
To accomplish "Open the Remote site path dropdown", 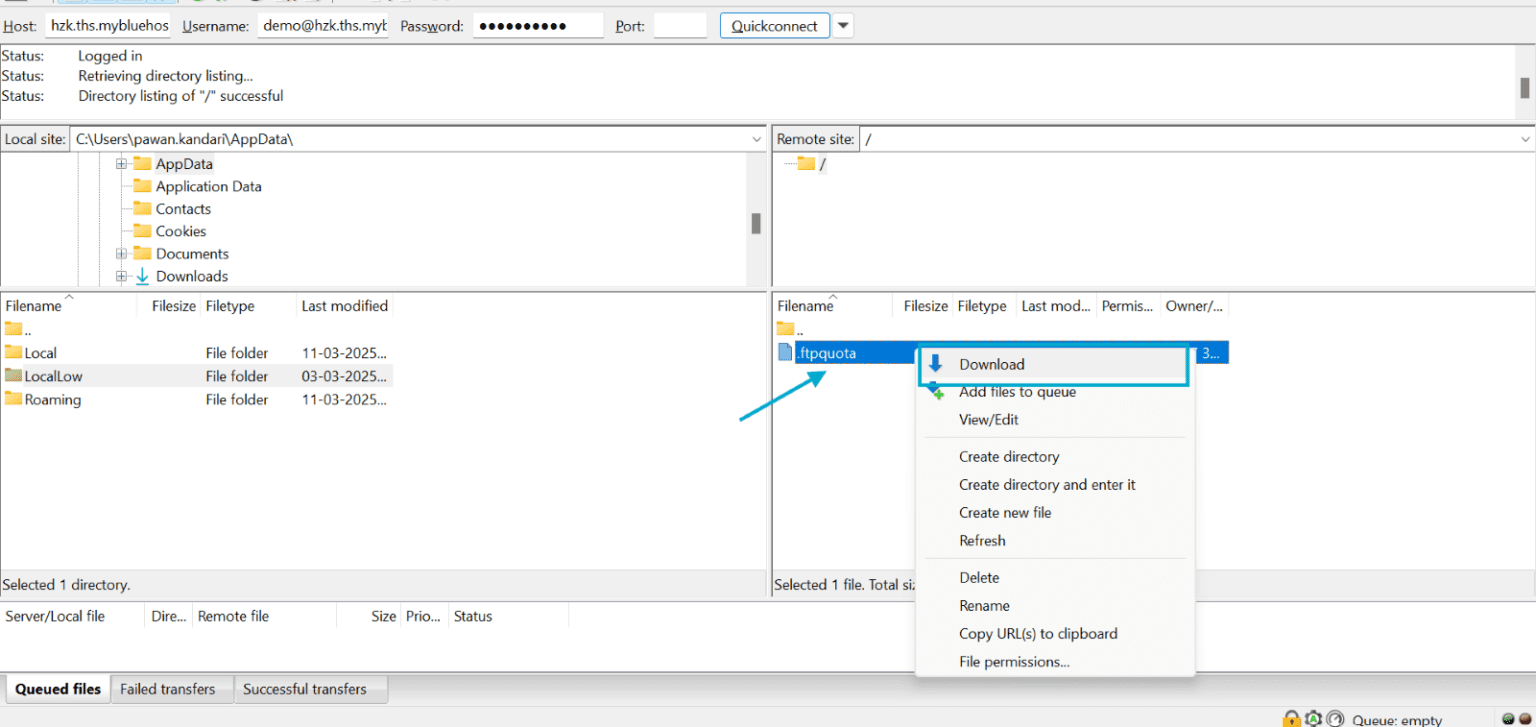I will [x=1527, y=139].
